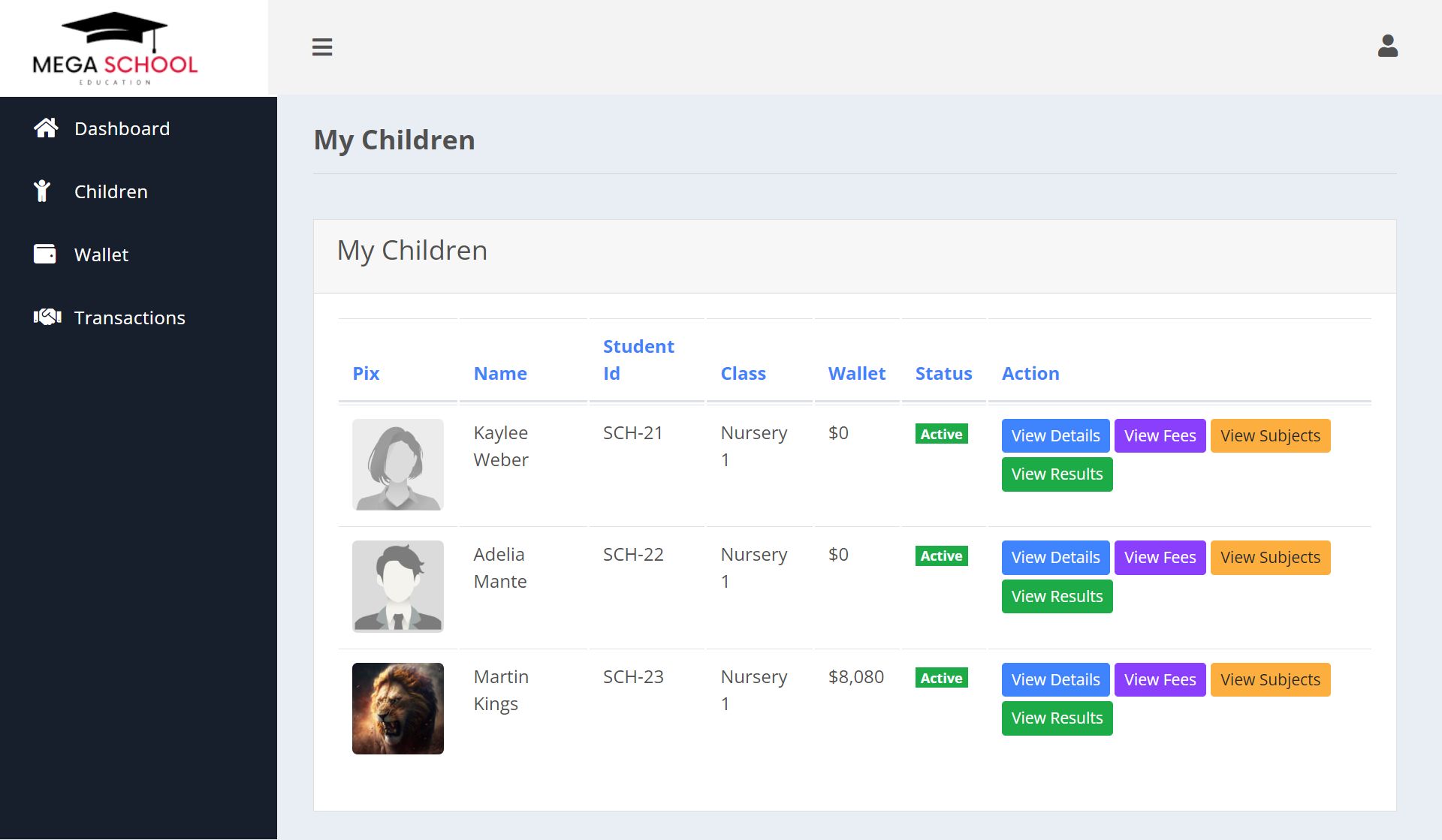Click Adelia Mante's avatar picture

click(x=397, y=586)
